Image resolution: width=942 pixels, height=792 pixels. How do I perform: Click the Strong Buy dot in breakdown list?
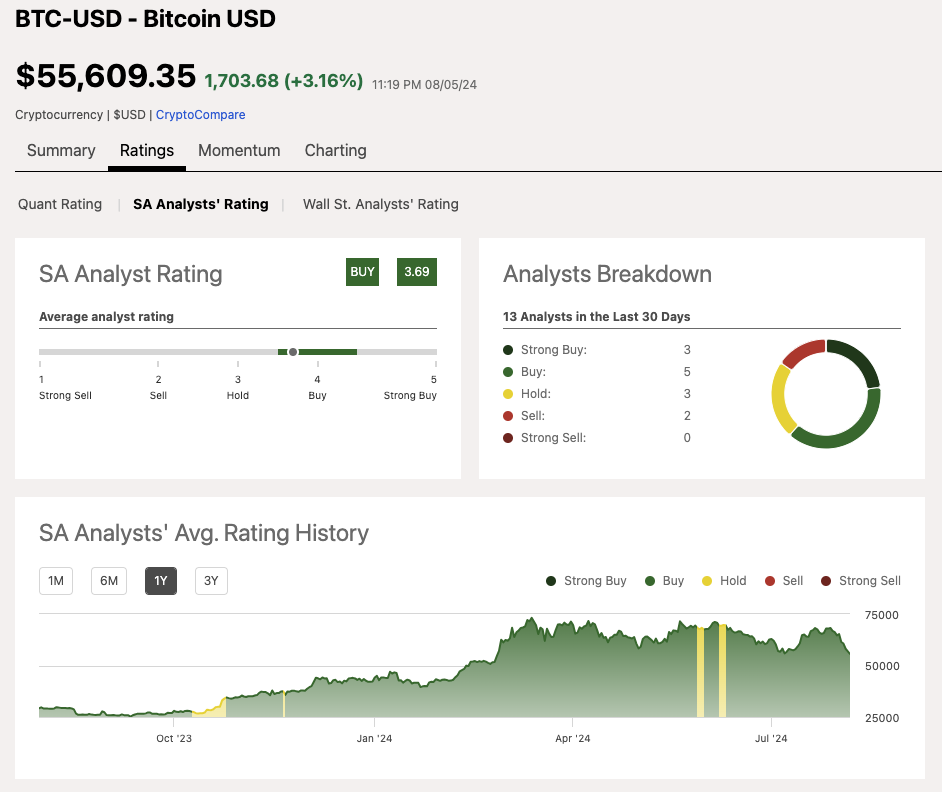508,350
